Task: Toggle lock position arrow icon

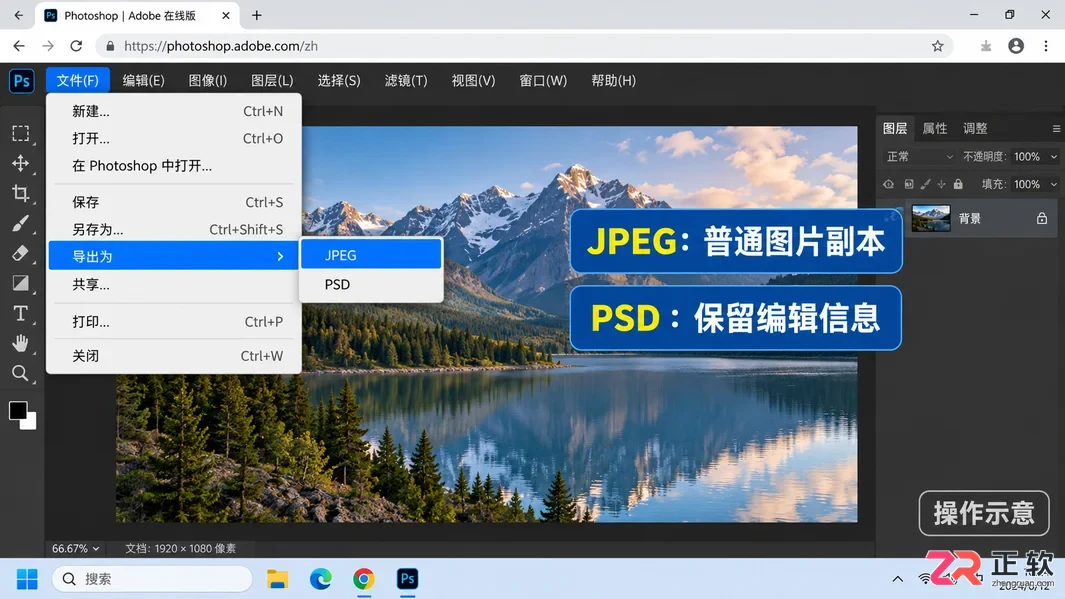Action: point(941,184)
